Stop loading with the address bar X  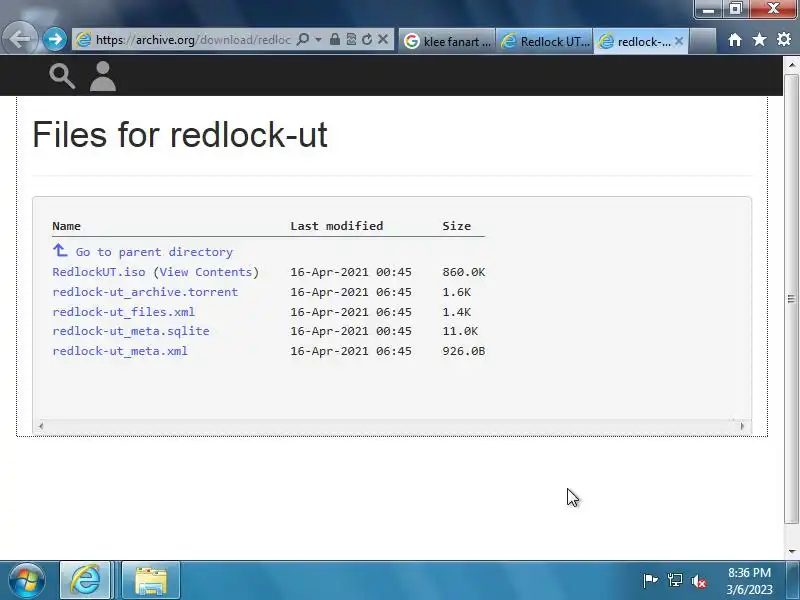[383, 39]
